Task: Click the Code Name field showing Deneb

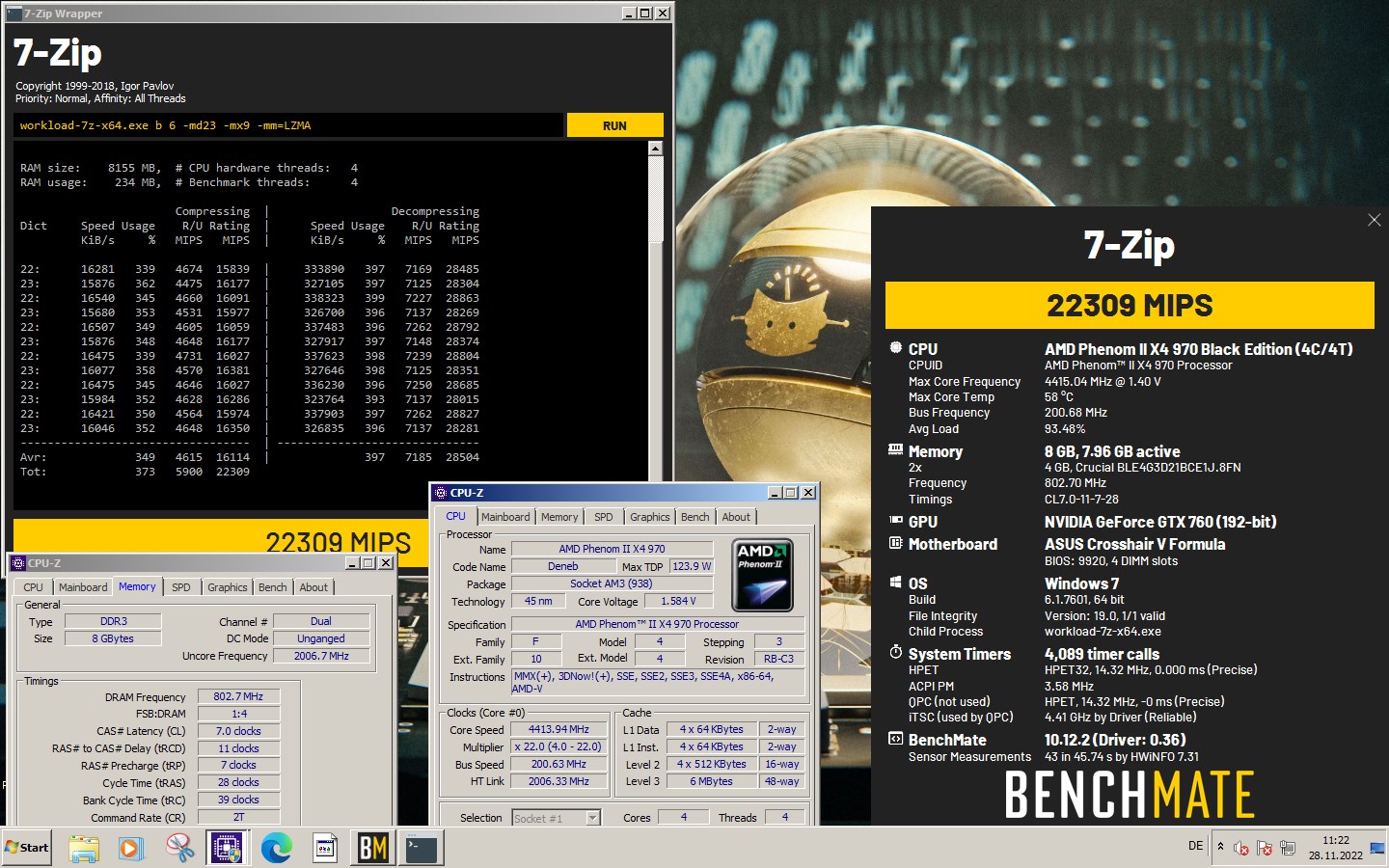Action: (563, 566)
